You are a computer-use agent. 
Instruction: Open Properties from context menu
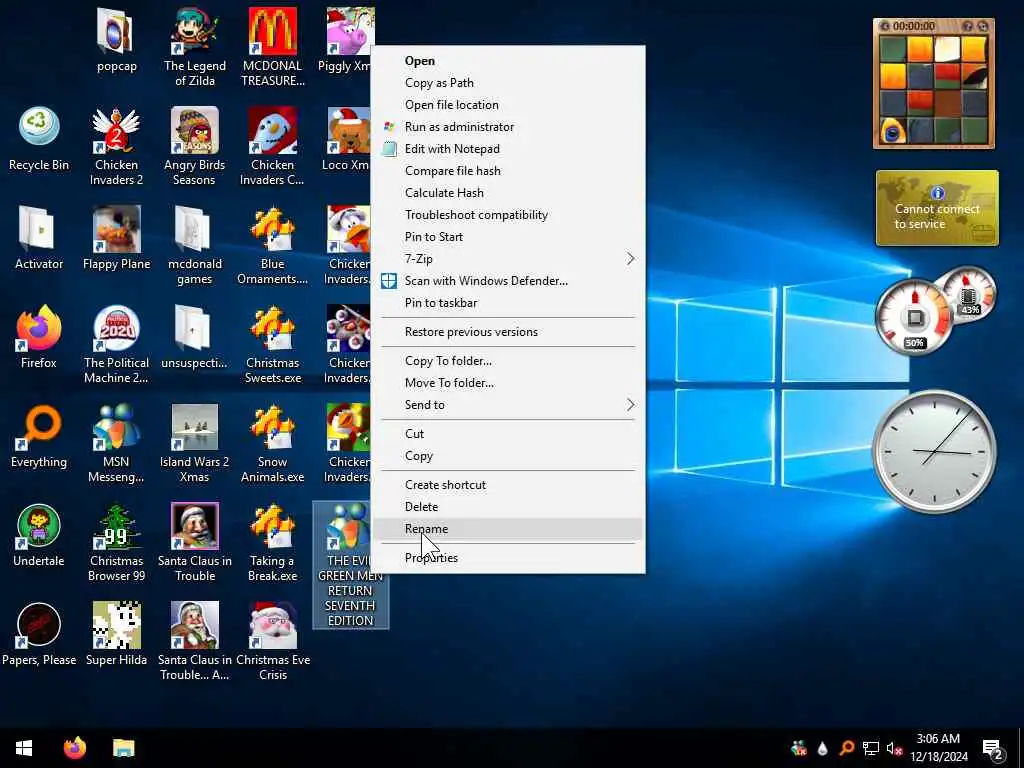508,558
